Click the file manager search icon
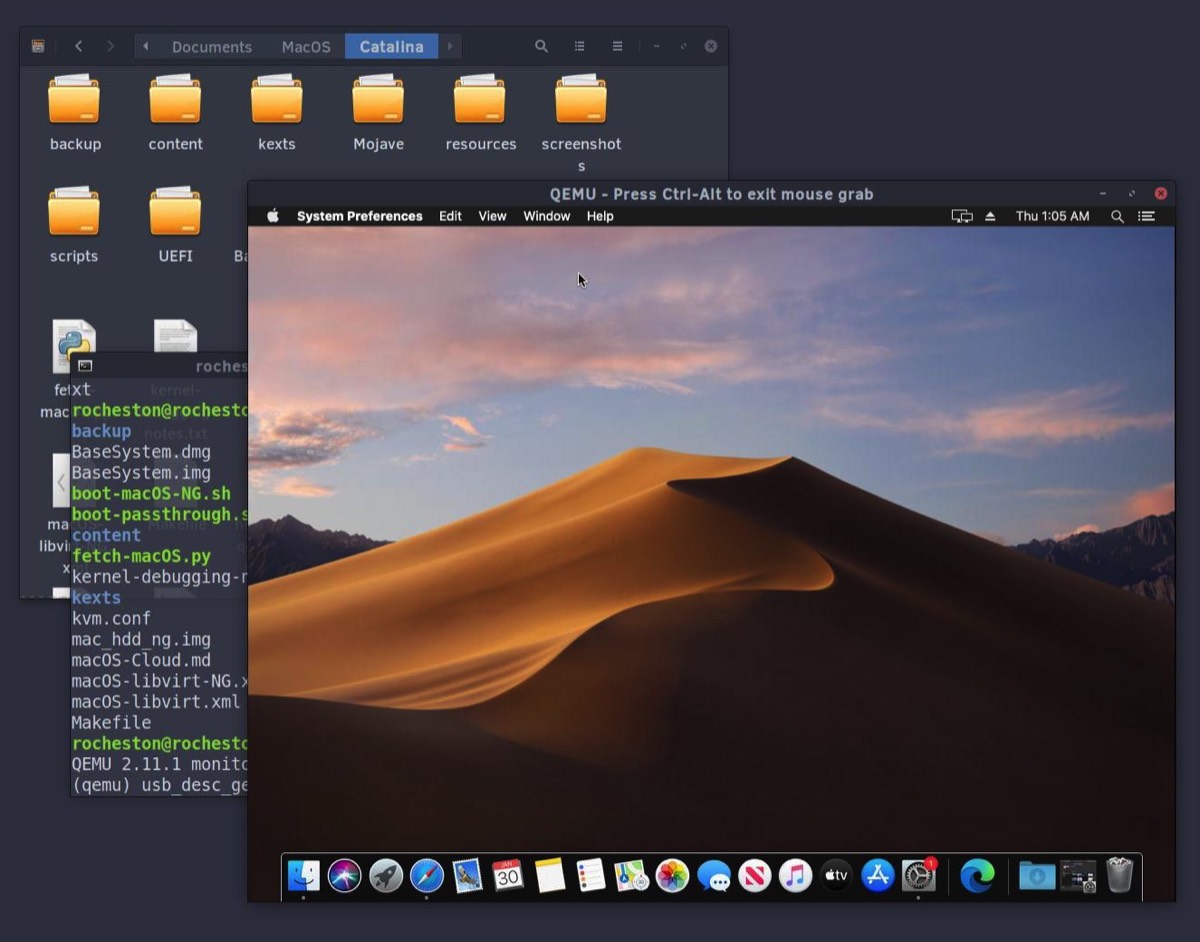 click(x=541, y=46)
